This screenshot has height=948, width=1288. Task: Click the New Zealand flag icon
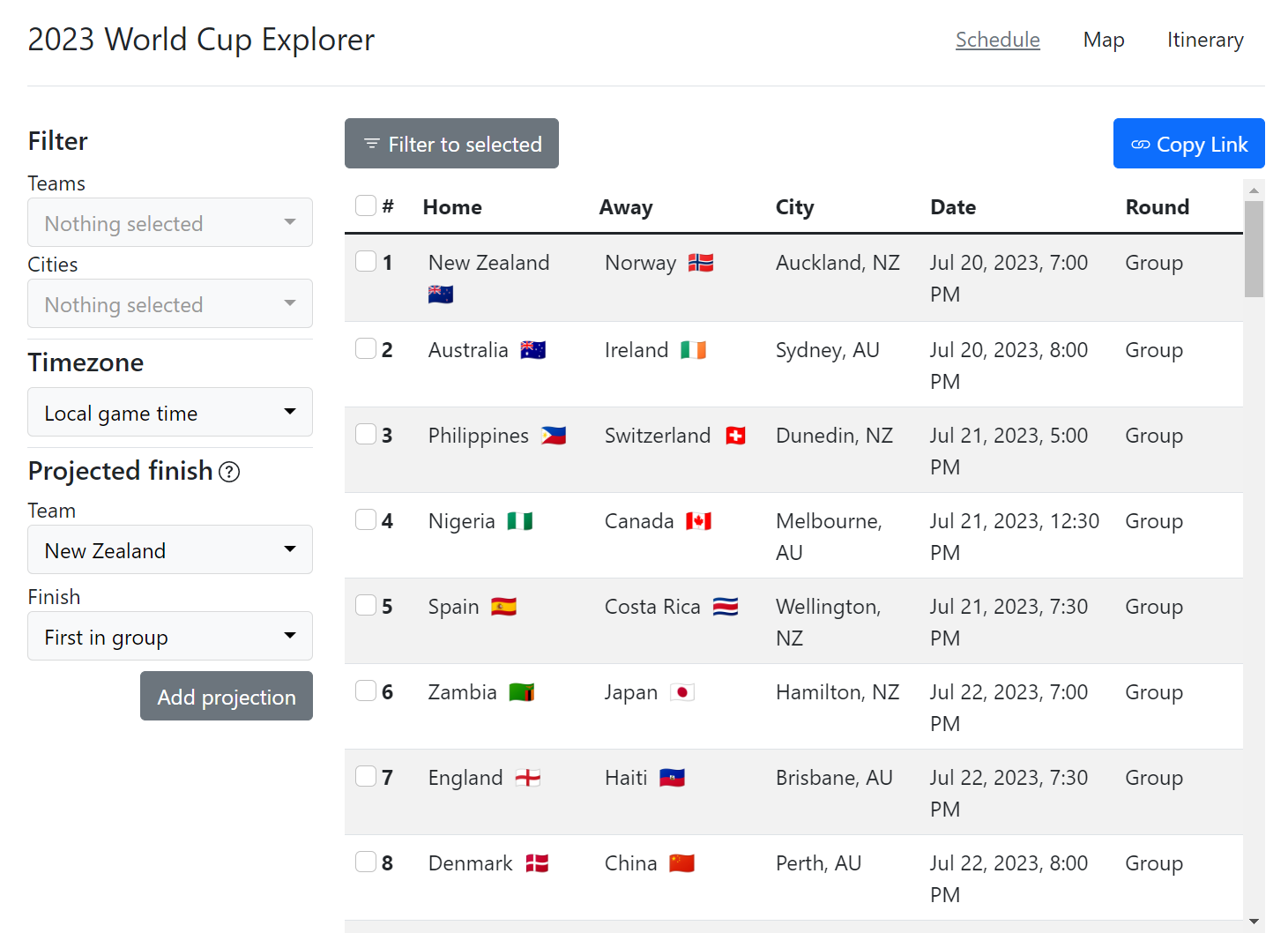441,295
